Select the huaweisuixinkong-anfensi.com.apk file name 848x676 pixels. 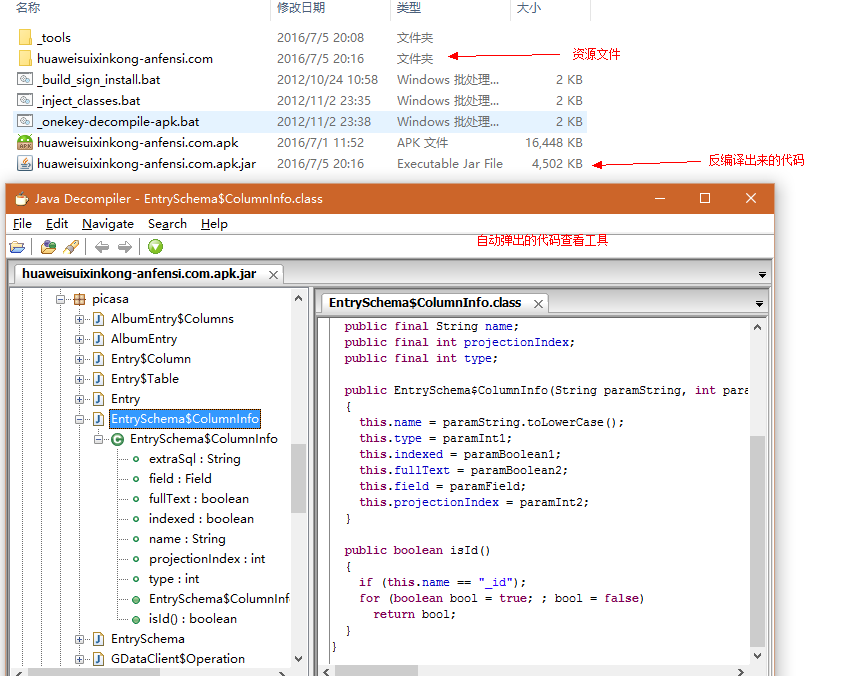(x=137, y=142)
